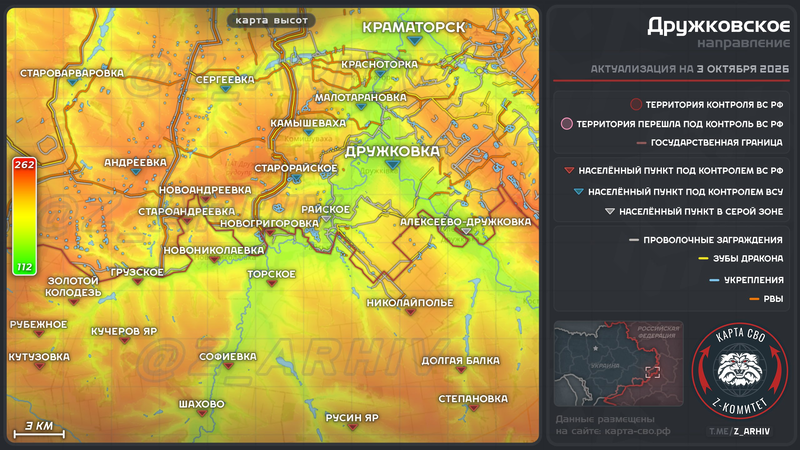Click the Krasnotorka settlement marker
The height and width of the screenshot is (450, 800).
[380, 73]
